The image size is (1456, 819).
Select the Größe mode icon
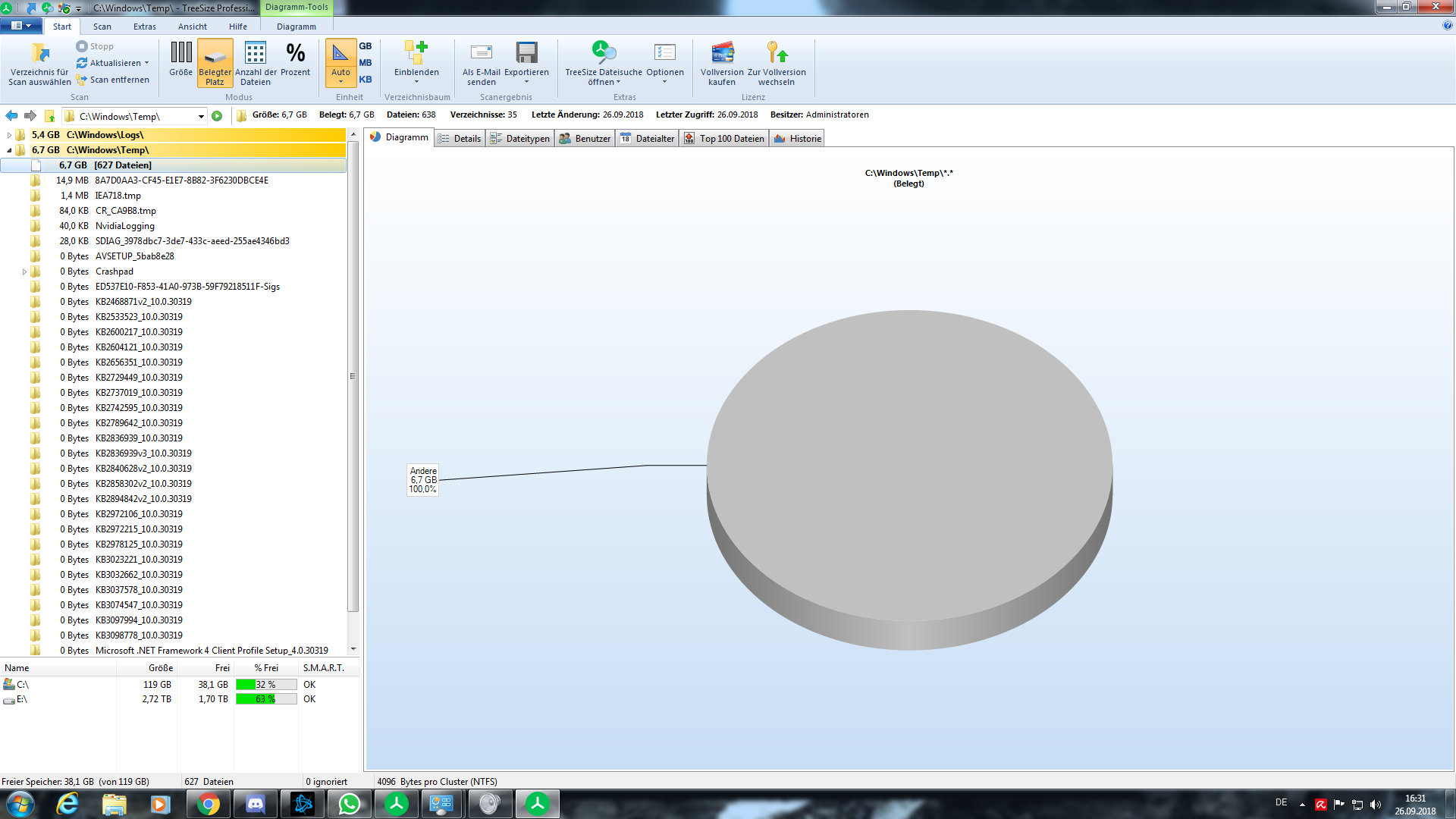point(180,53)
